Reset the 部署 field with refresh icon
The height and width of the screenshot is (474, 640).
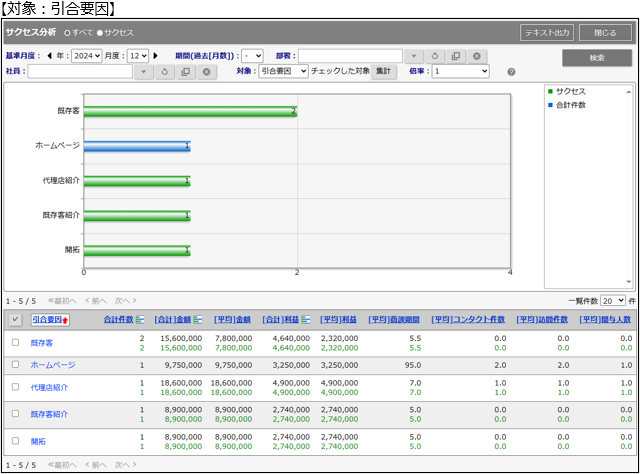pyautogui.click(x=435, y=56)
